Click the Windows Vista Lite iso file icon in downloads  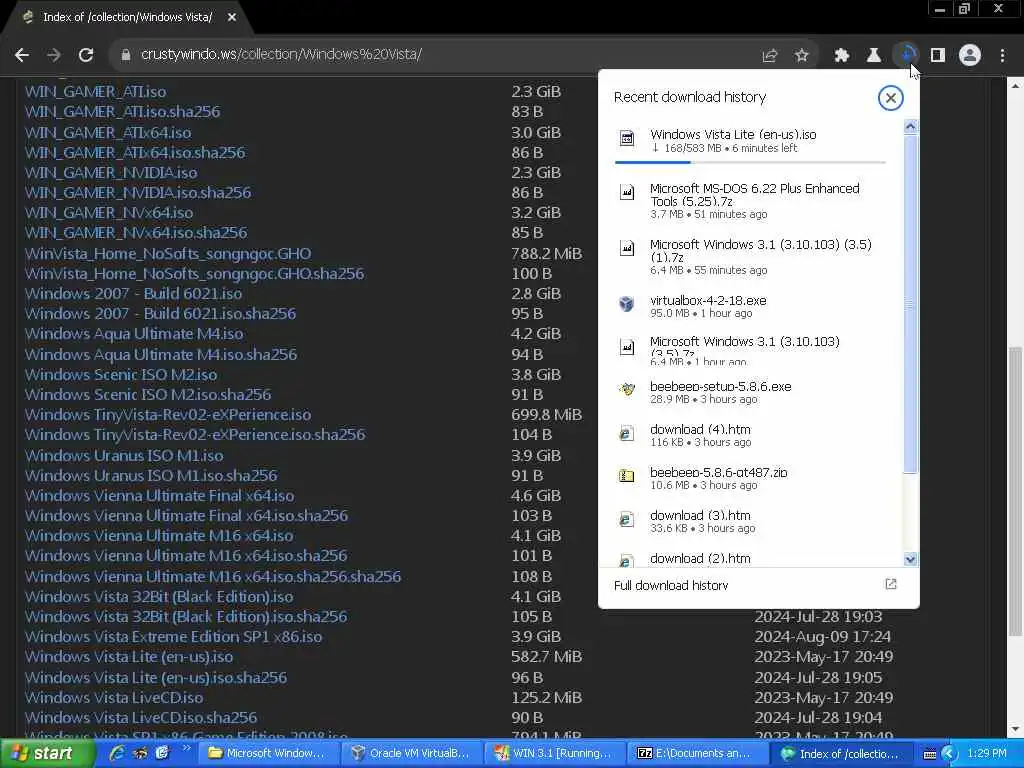pyautogui.click(x=626, y=138)
